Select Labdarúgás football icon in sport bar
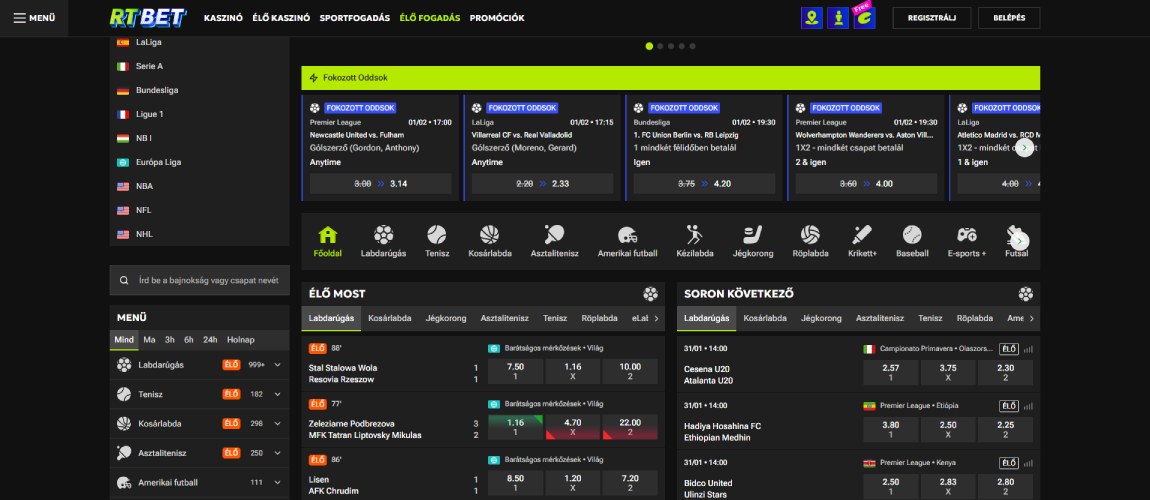This screenshot has width=1150, height=500. (383, 241)
